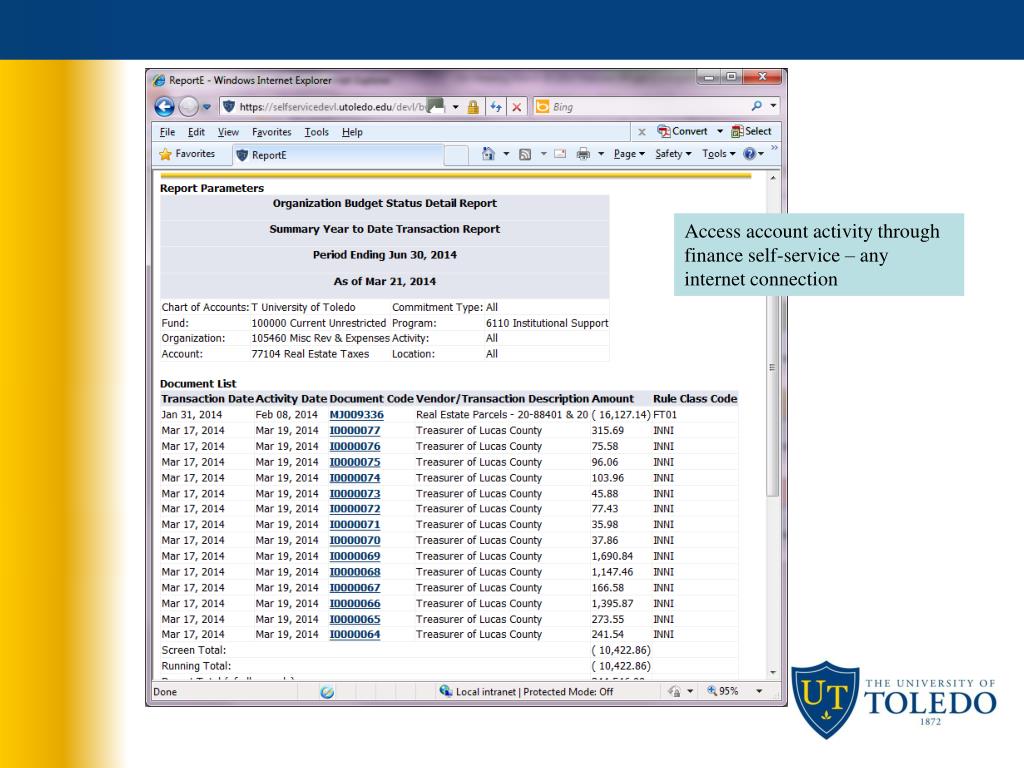Click the Read Mail envelope icon

(560, 154)
